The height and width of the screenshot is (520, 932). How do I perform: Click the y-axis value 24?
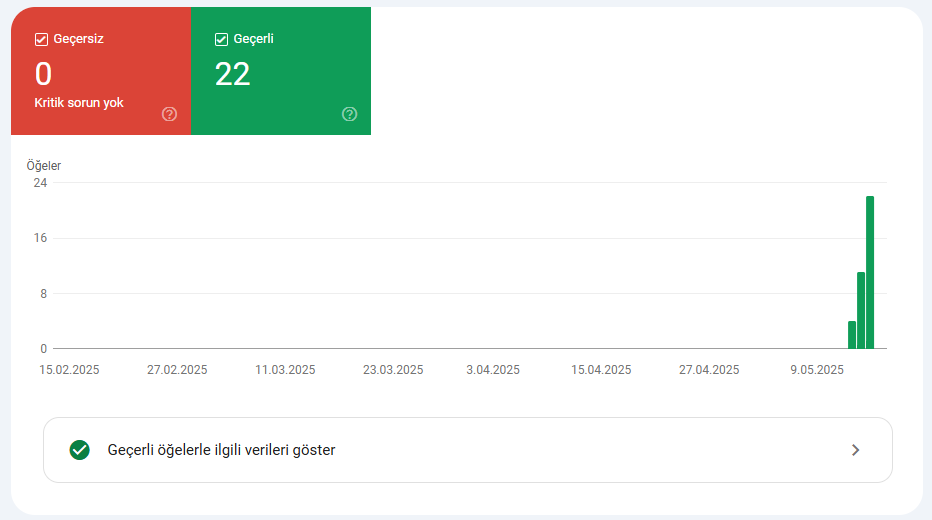click(x=40, y=183)
